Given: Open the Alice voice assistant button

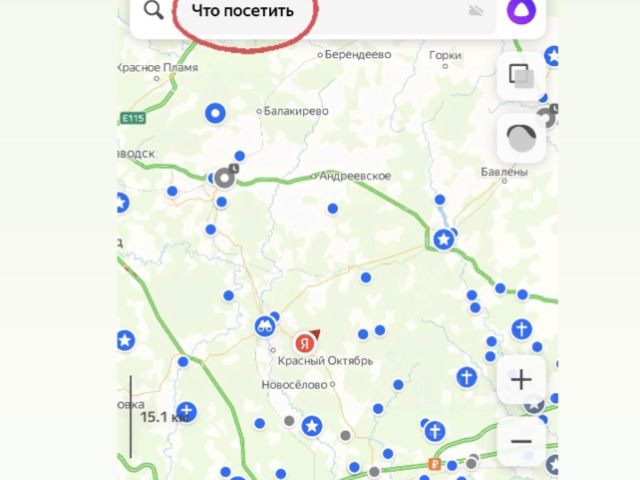Looking at the screenshot, I should click(521, 11).
